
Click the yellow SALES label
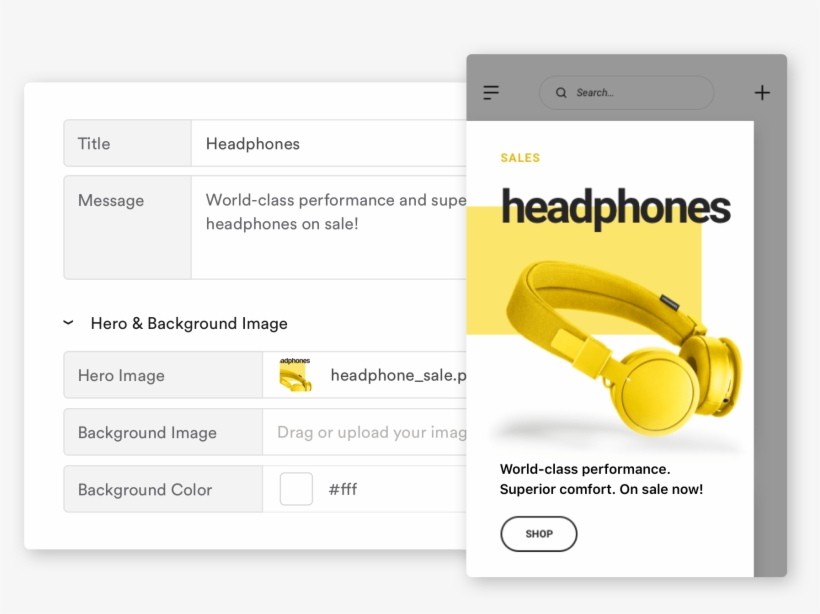pos(520,158)
